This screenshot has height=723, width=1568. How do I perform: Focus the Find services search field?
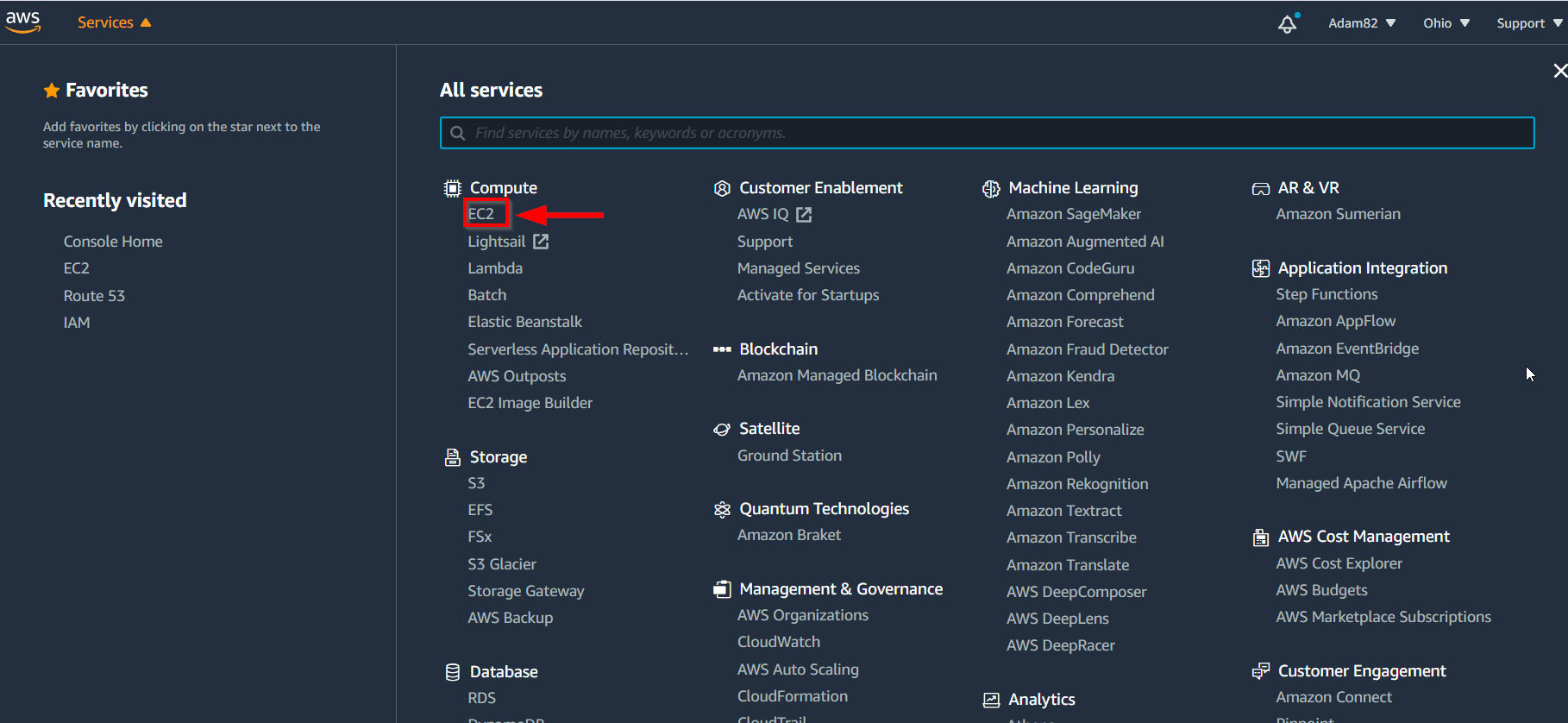987,133
